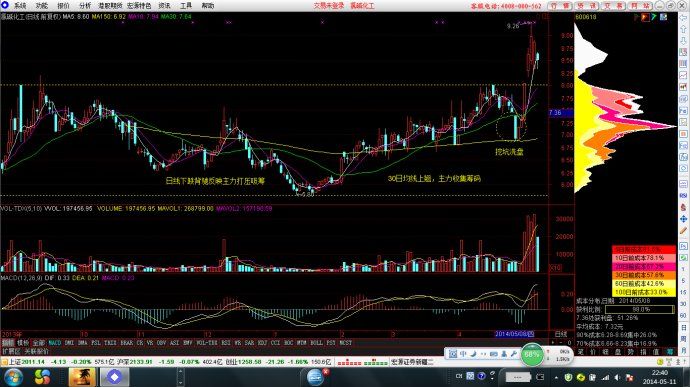Click the pencil draw icon in right sidebar
The width and height of the screenshot is (690, 387).
point(683,230)
